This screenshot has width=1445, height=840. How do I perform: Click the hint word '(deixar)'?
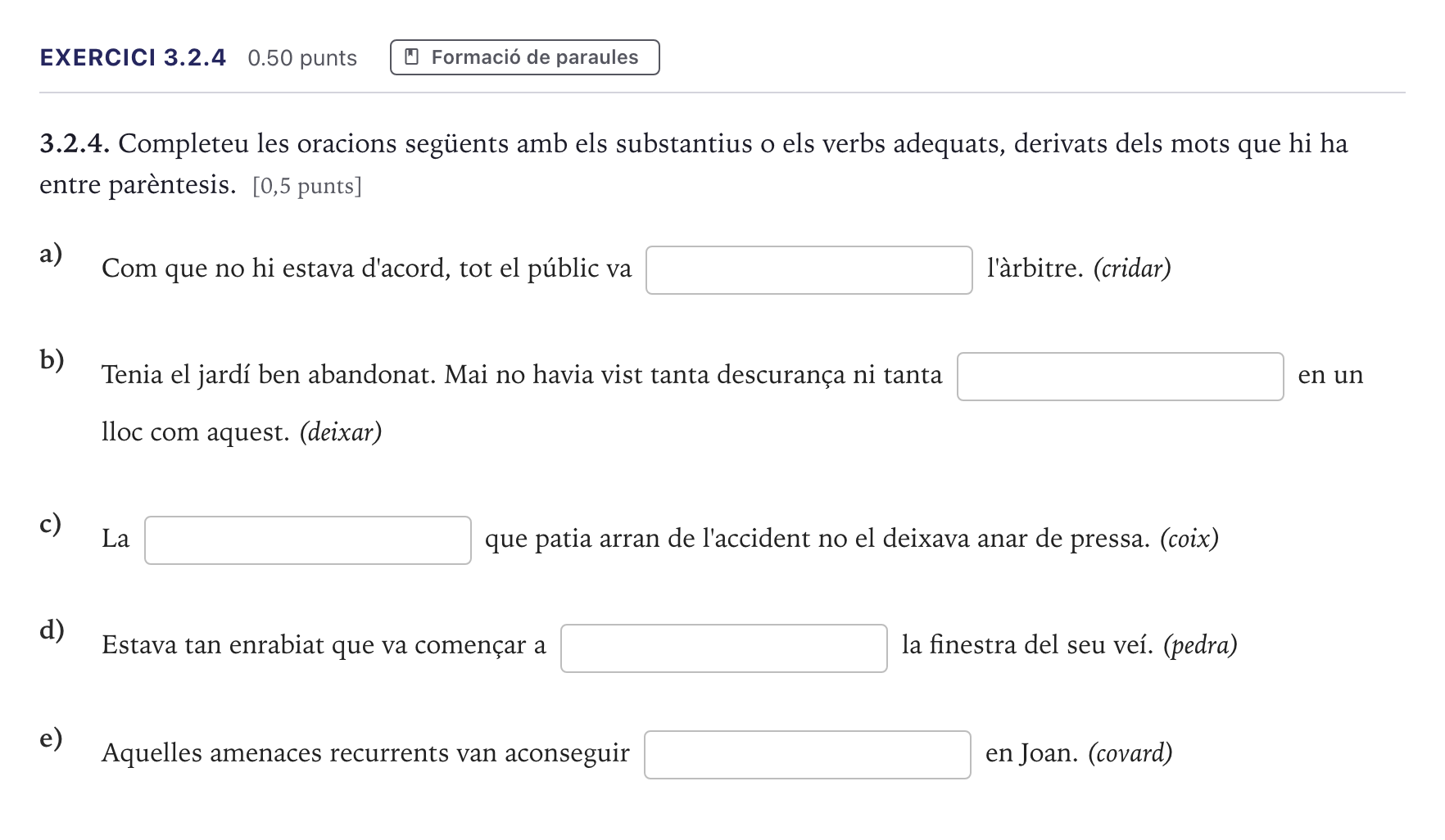click(x=341, y=432)
